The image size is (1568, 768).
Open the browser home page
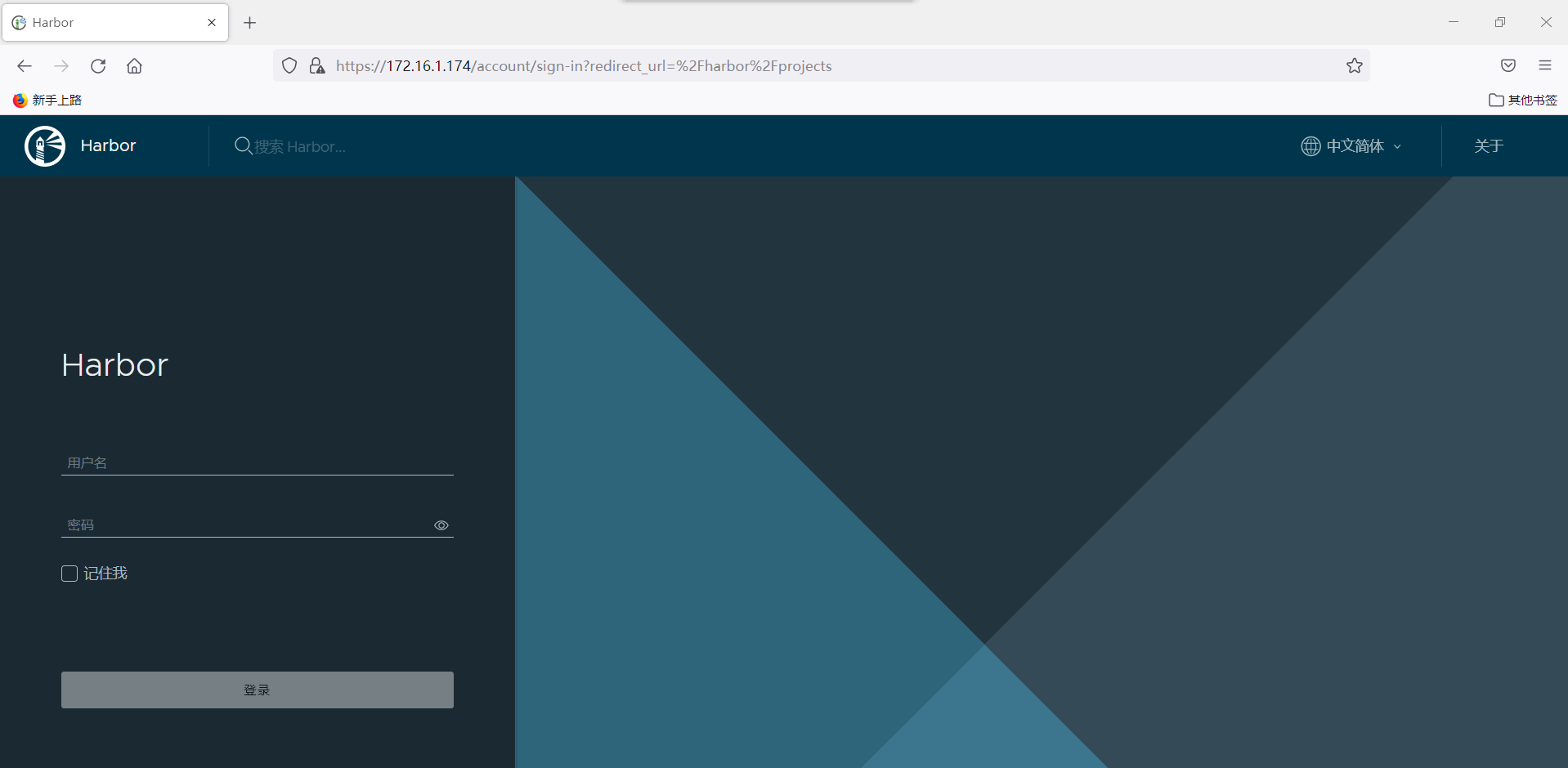[x=134, y=66]
